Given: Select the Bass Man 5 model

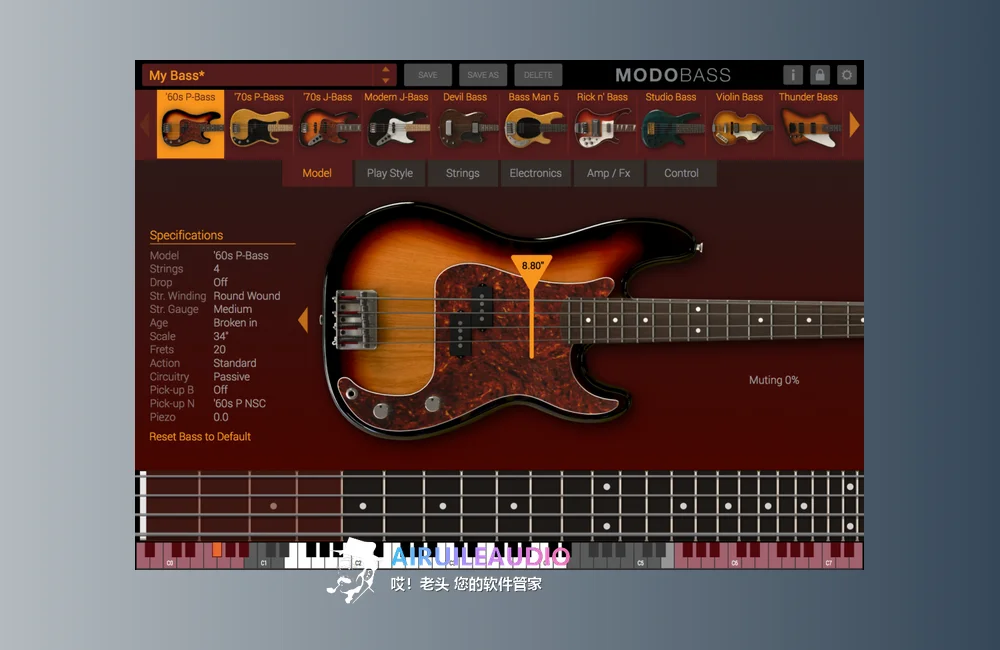Looking at the screenshot, I should coord(534,124).
